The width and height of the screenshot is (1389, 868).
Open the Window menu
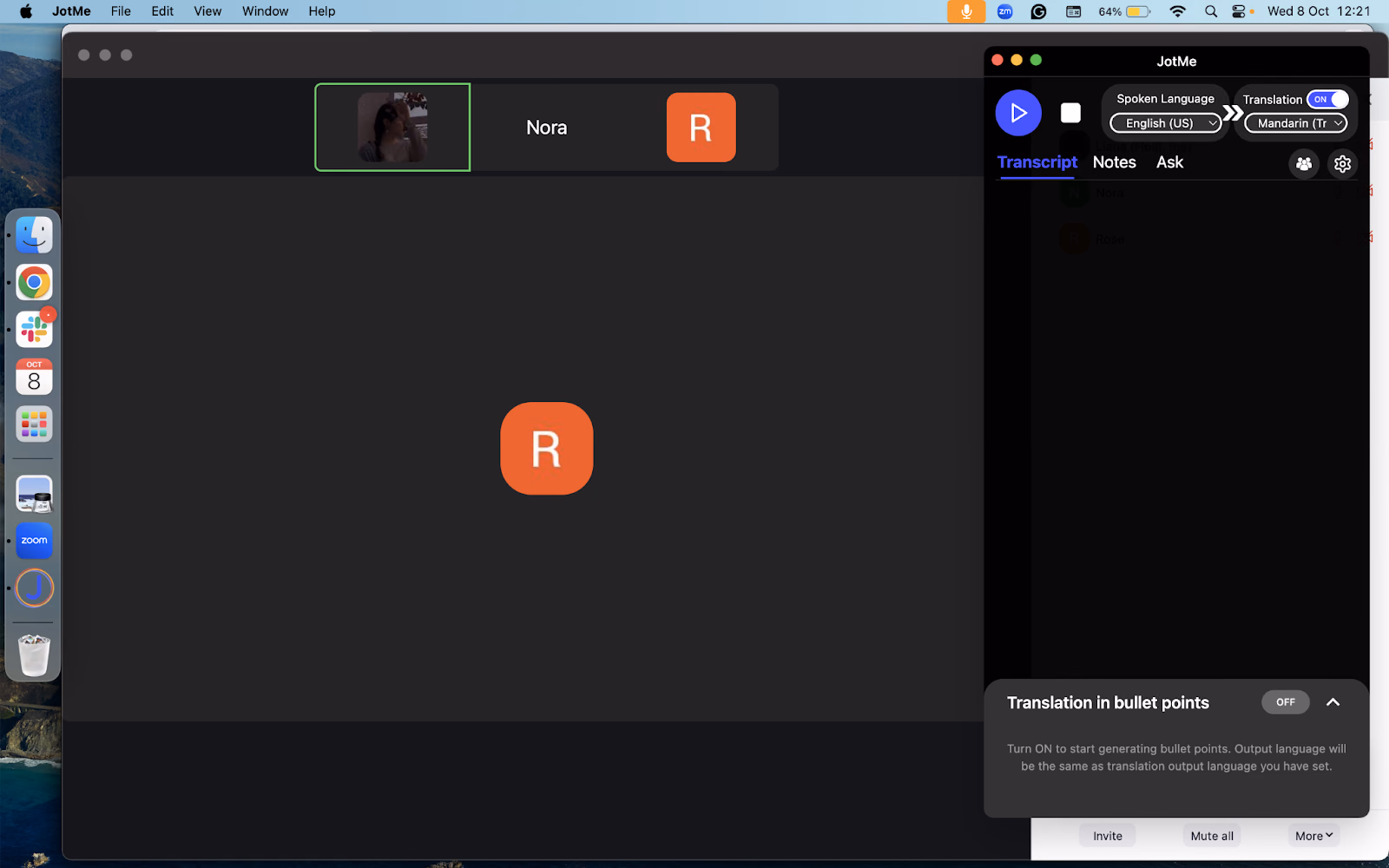[x=265, y=11]
